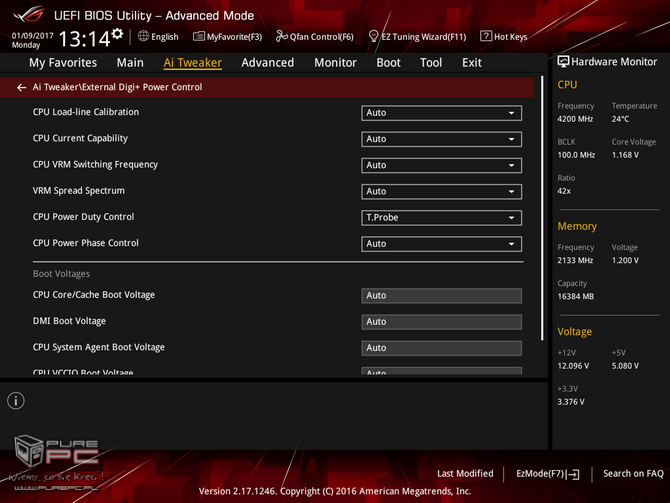Switch to EzMode(F7)
This screenshot has height=503, width=670.
point(547,474)
